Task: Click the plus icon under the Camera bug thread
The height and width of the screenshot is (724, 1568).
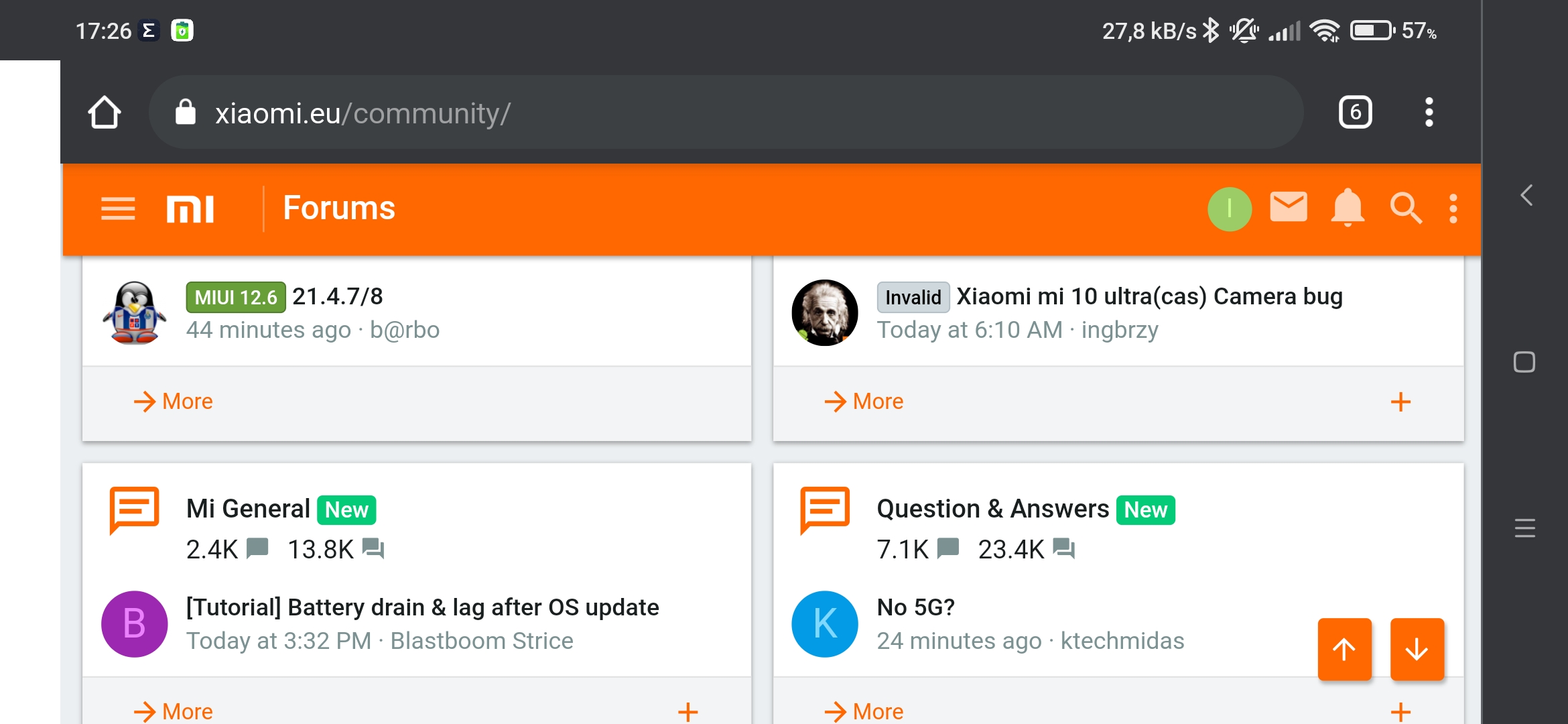Action: tap(1400, 402)
